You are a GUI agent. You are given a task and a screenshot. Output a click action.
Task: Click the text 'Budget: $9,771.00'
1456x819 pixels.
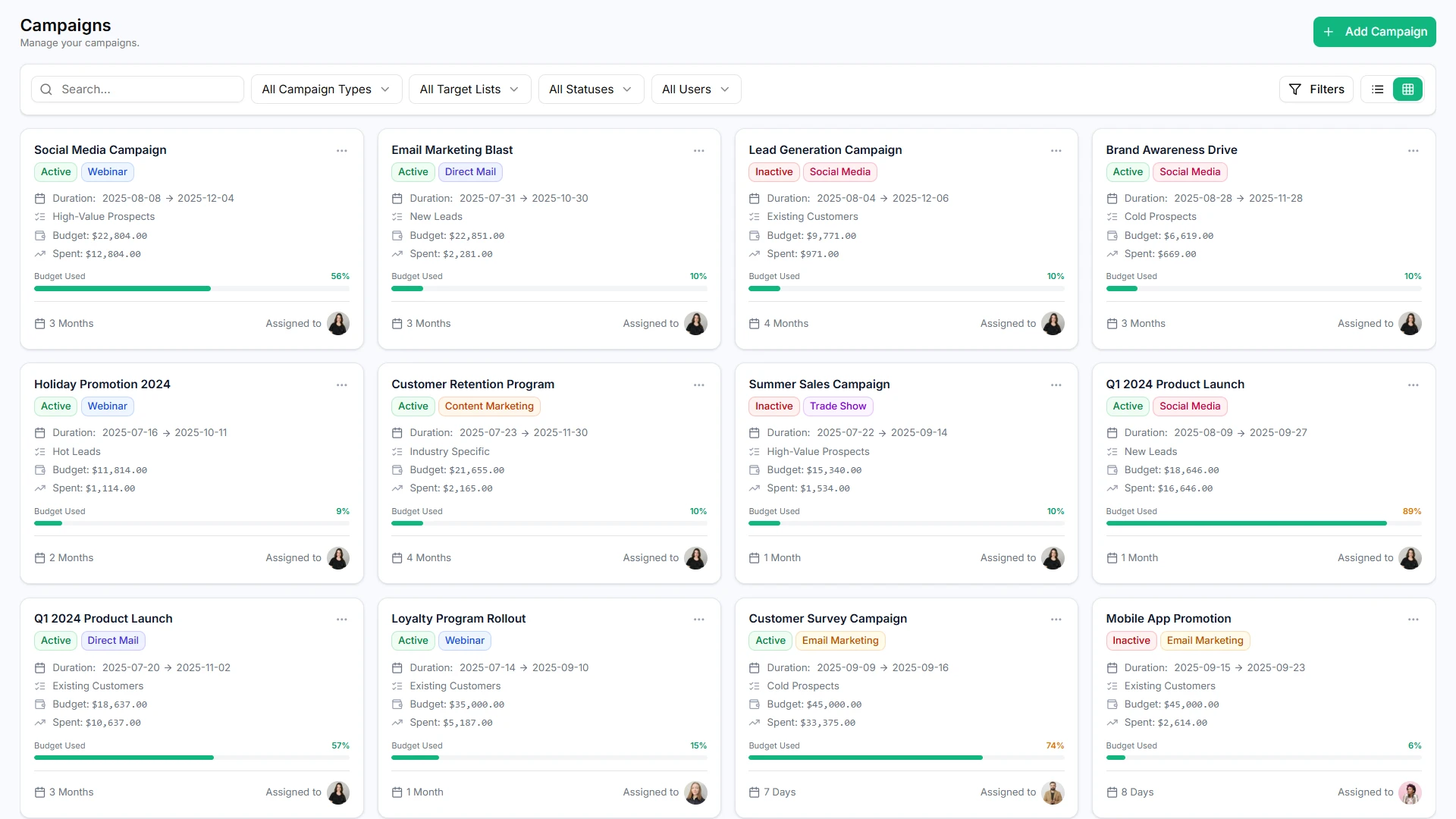(x=811, y=236)
